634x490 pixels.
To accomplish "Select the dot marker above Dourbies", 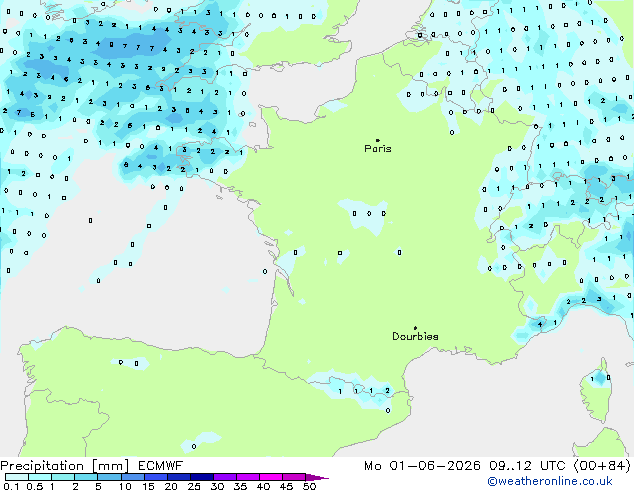I will pyautogui.click(x=415, y=328).
